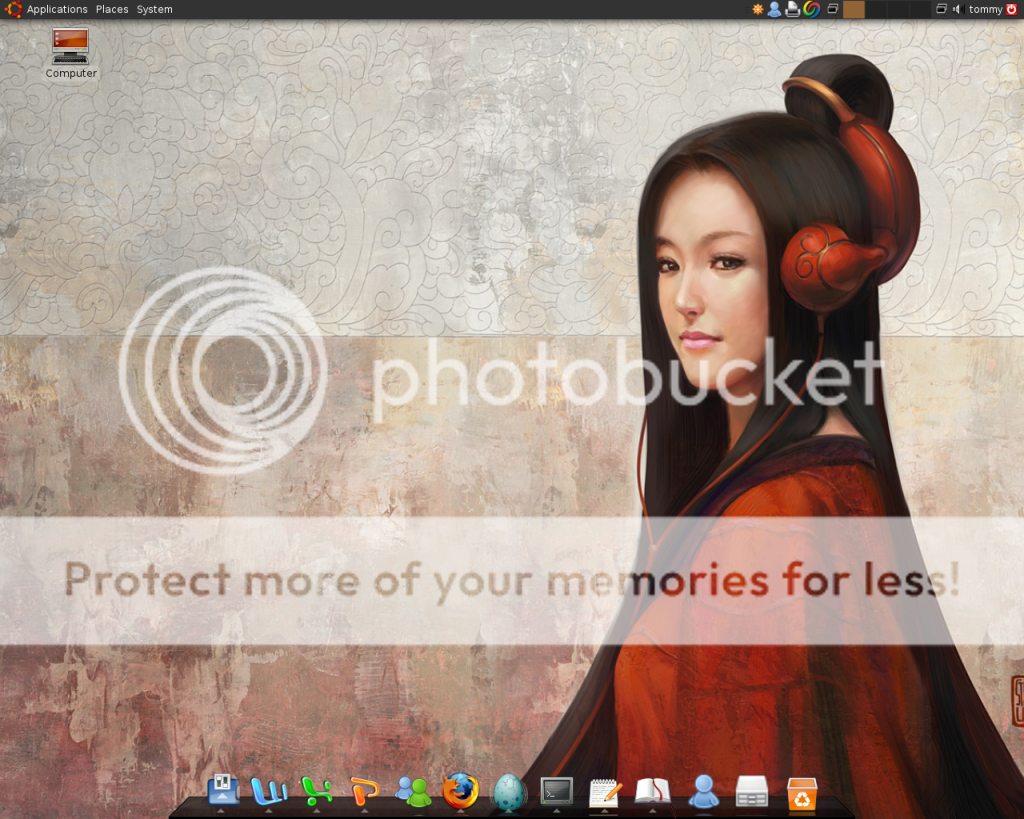This screenshot has width=1024, height=819.
Task: Click the Google Desktop swirl tray icon
Action: [811, 9]
